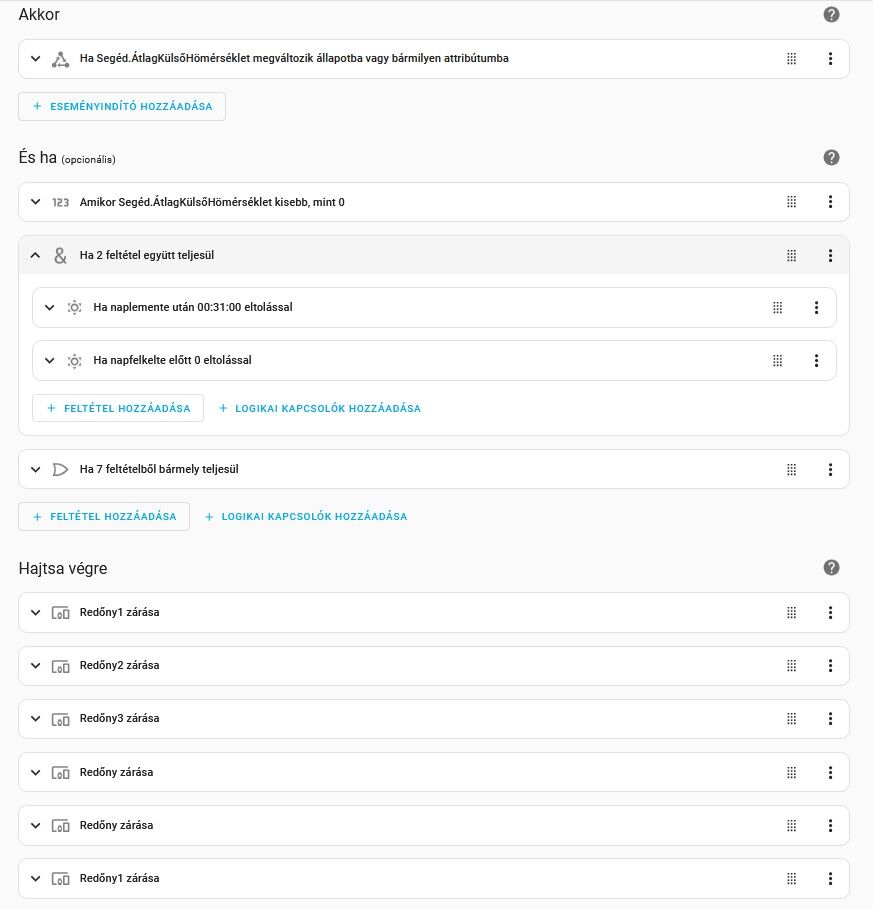
Task: Collapse the 'Ha 2 feltétel együtt teljesül' group
Action: coord(36,256)
